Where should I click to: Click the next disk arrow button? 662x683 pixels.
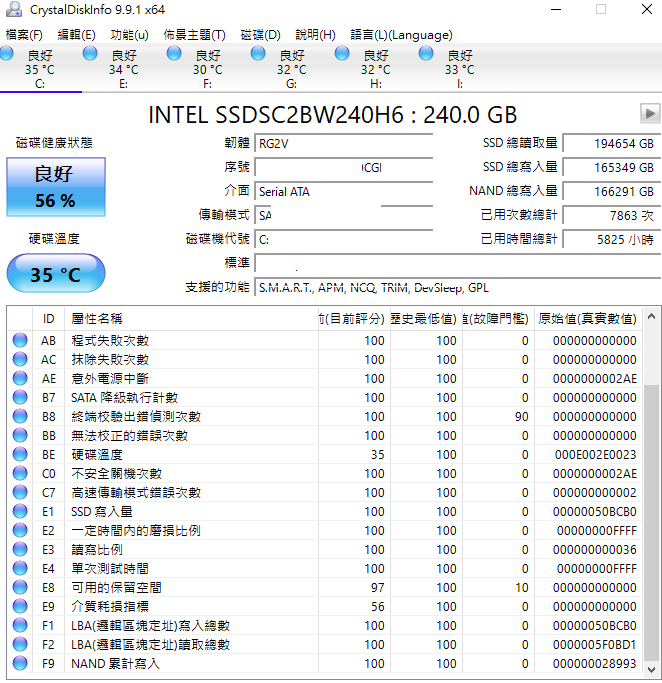(x=650, y=114)
